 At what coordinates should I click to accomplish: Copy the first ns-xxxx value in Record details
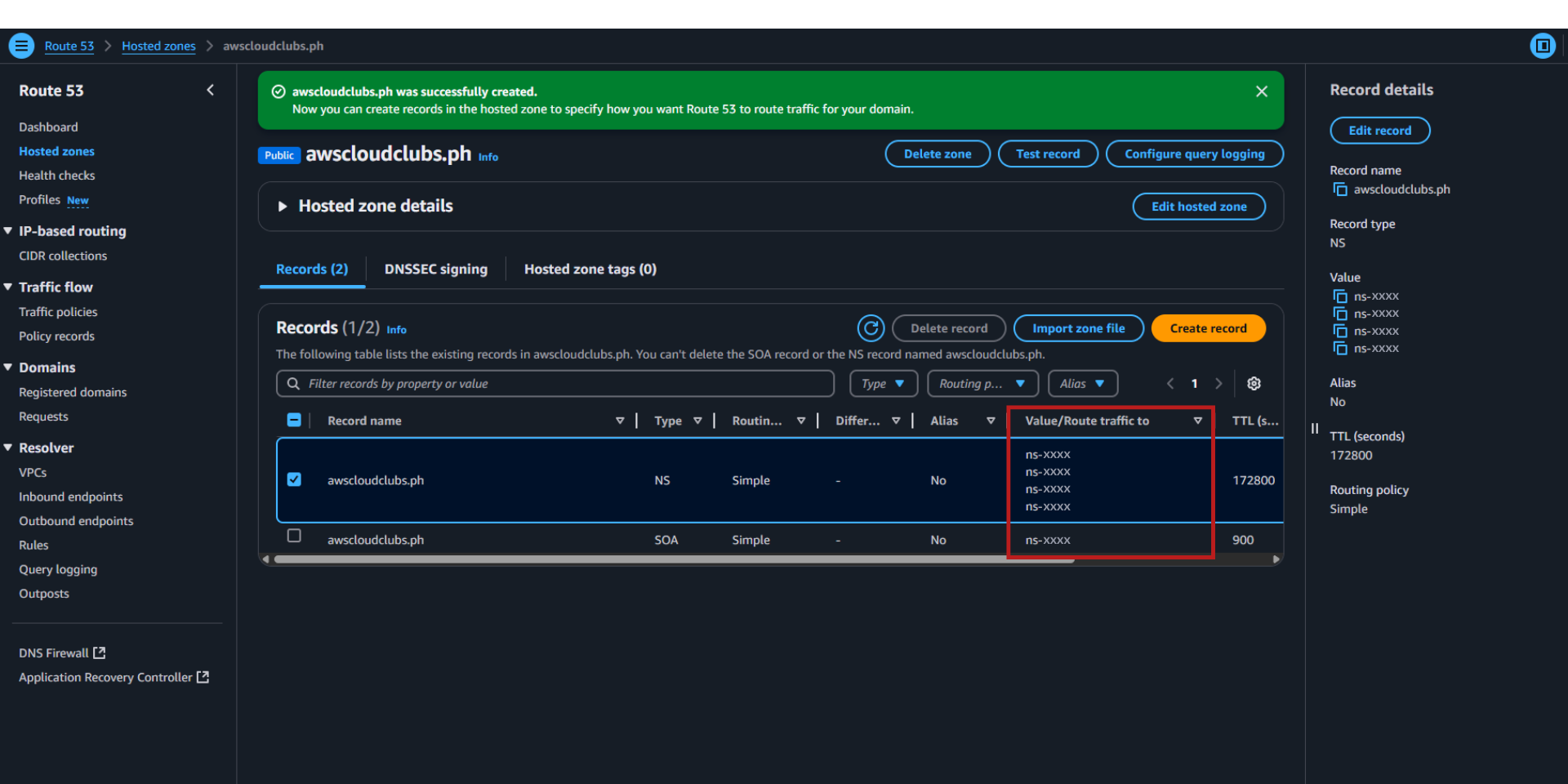click(x=1340, y=296)
